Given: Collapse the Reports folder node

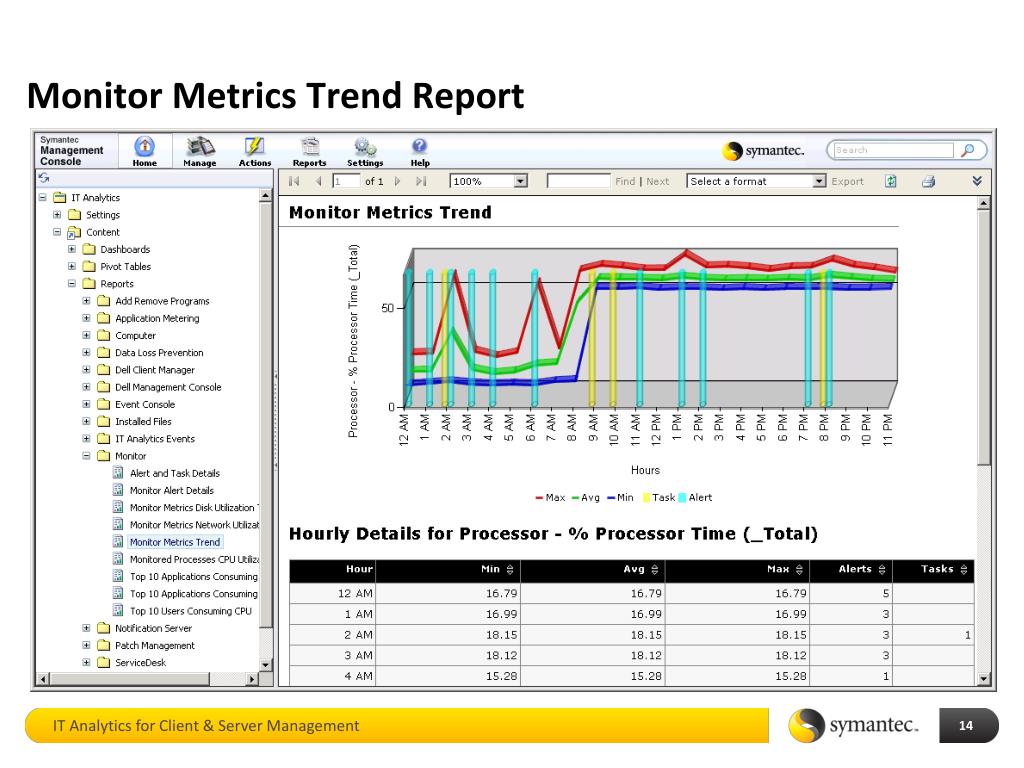Looking at the screenshot, I should (72, 283).
